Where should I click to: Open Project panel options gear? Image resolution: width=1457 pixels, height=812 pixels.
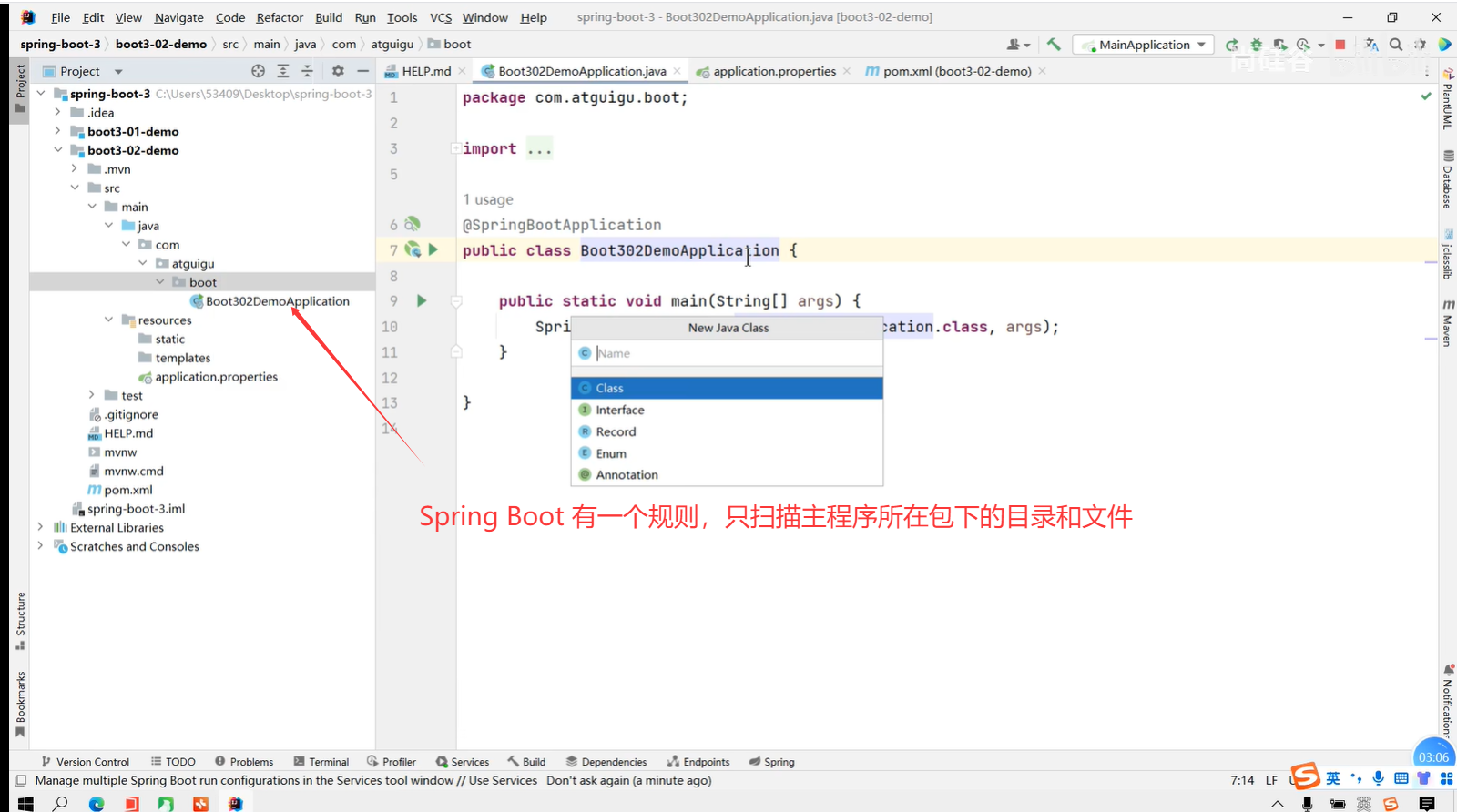338,71
